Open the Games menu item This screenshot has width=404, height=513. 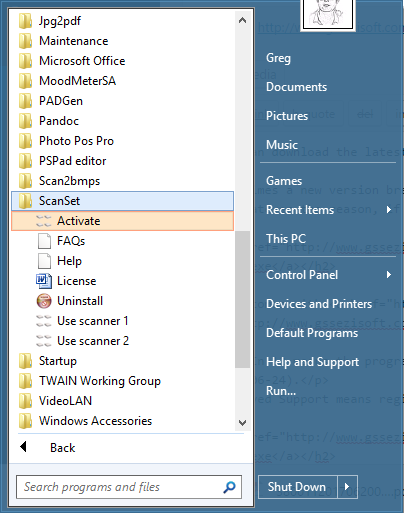coord(284,181)
